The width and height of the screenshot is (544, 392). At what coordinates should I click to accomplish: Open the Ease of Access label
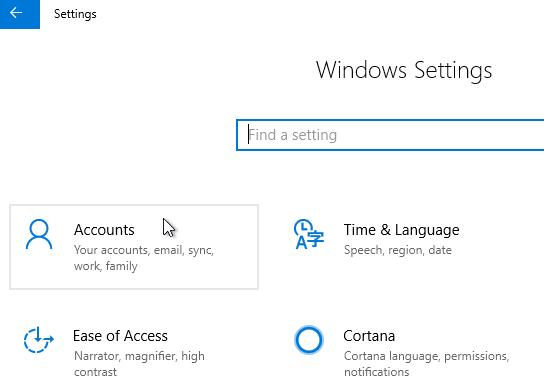[120, 336]
